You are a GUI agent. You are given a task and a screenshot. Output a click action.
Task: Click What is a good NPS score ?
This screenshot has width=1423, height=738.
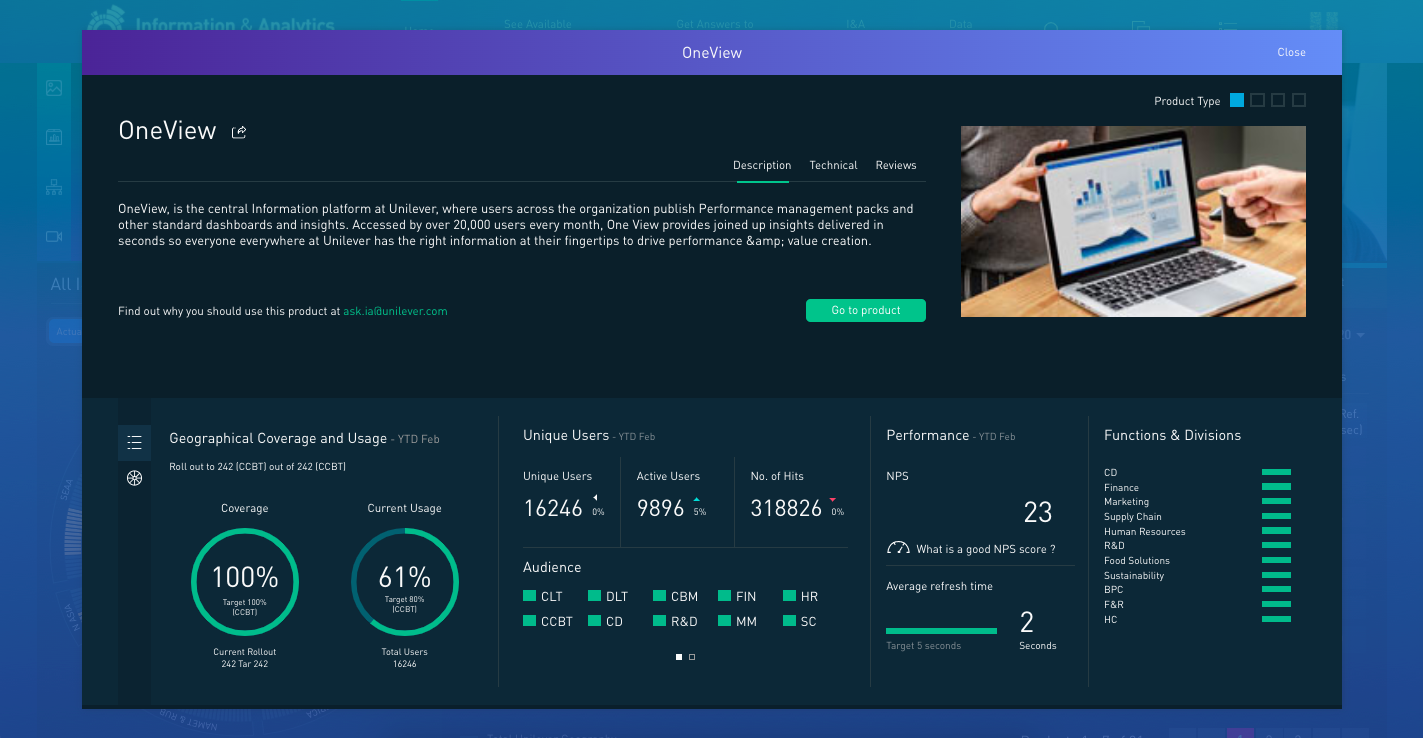click(986, 549)
